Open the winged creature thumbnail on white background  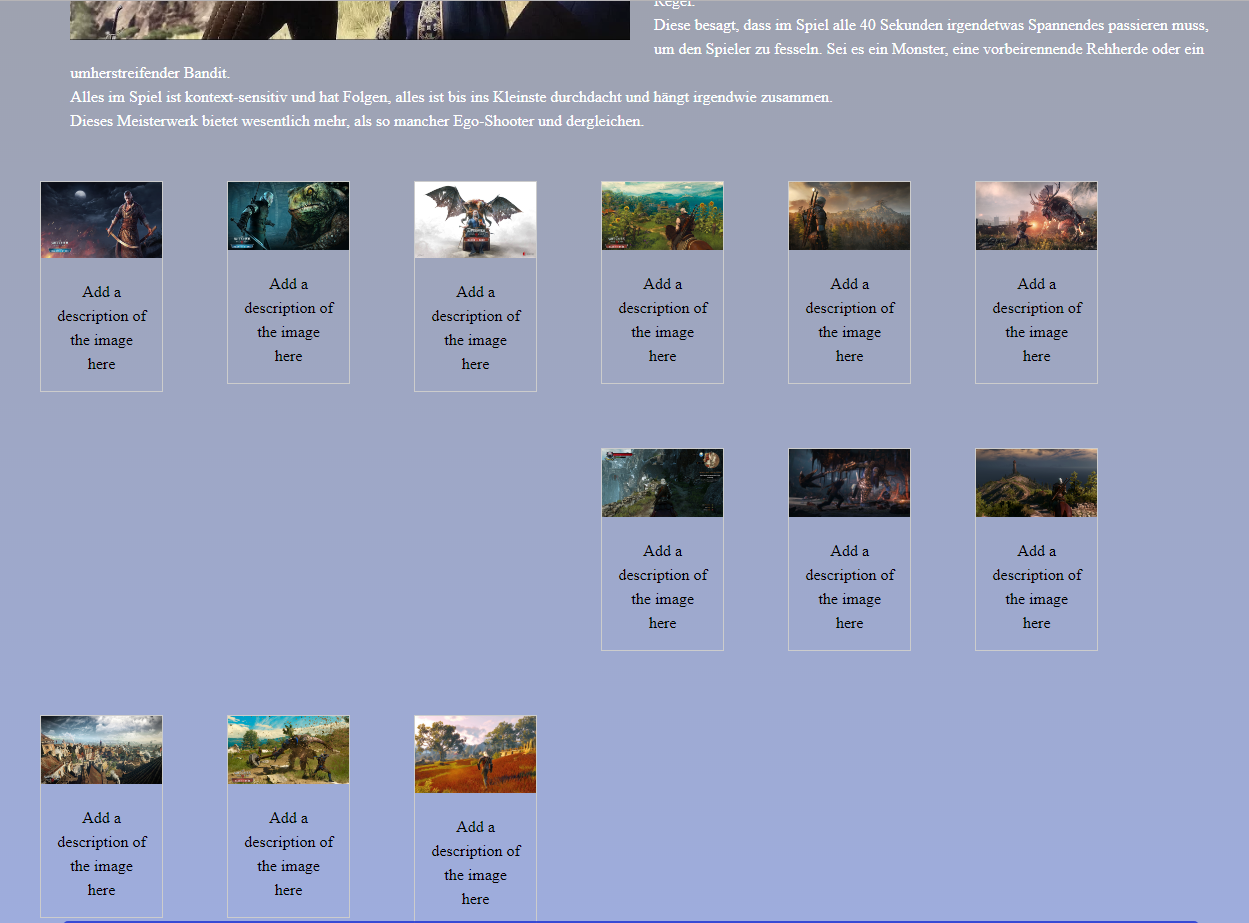(475, 220)
